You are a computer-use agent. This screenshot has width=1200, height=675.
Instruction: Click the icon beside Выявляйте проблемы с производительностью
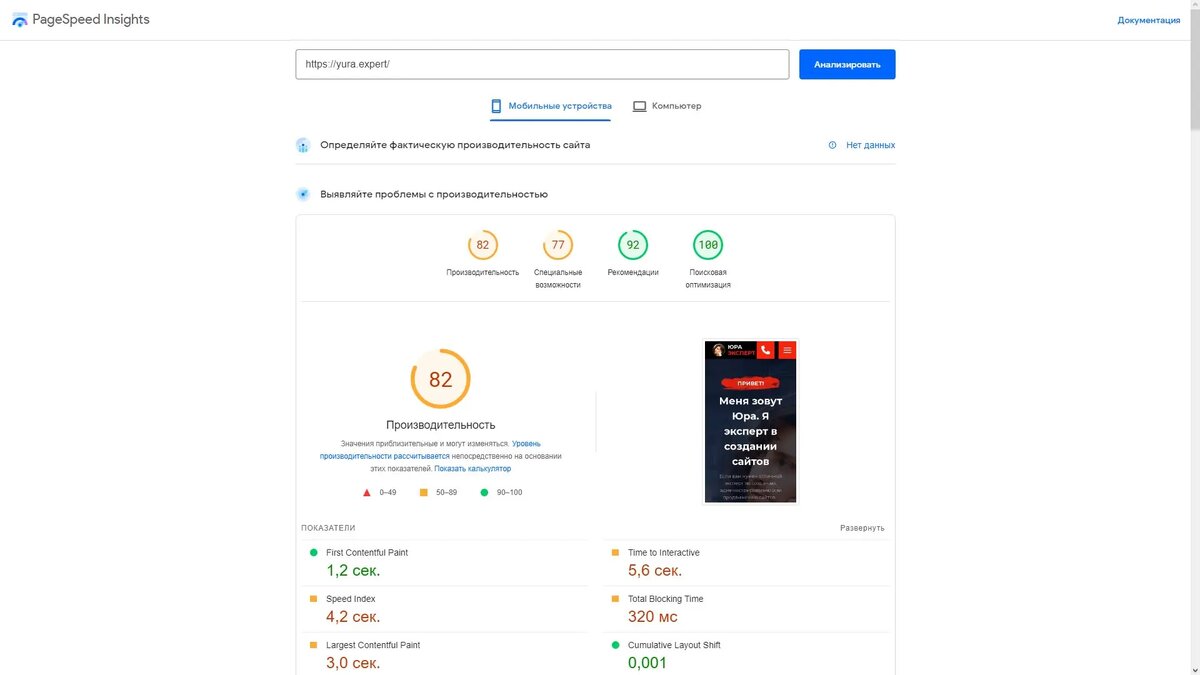click(303, 194)
